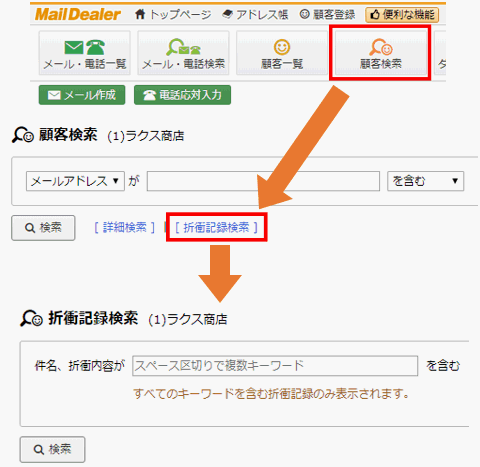Click the customer search text field
The image size is (480, 467).
(x=263, y=181)
